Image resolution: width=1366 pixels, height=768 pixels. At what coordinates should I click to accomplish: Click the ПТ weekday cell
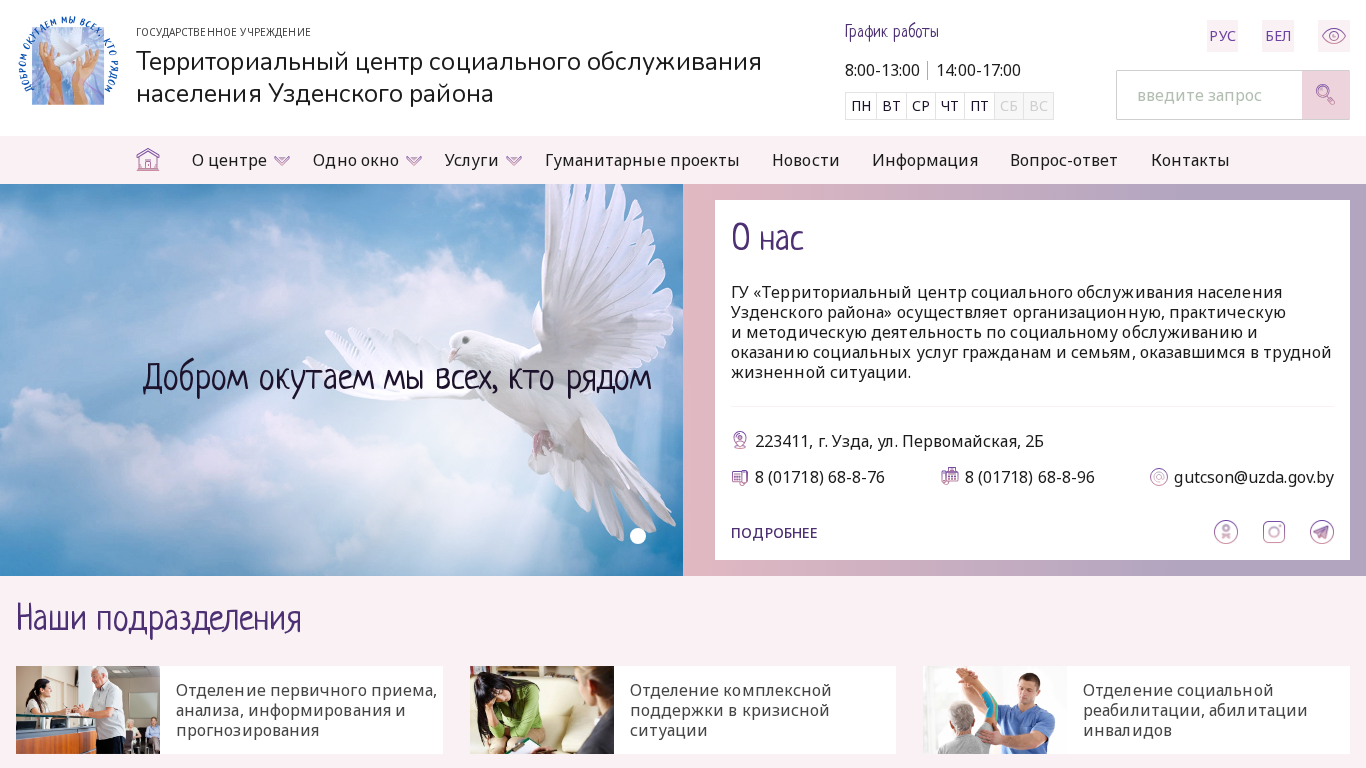(979, 106)
